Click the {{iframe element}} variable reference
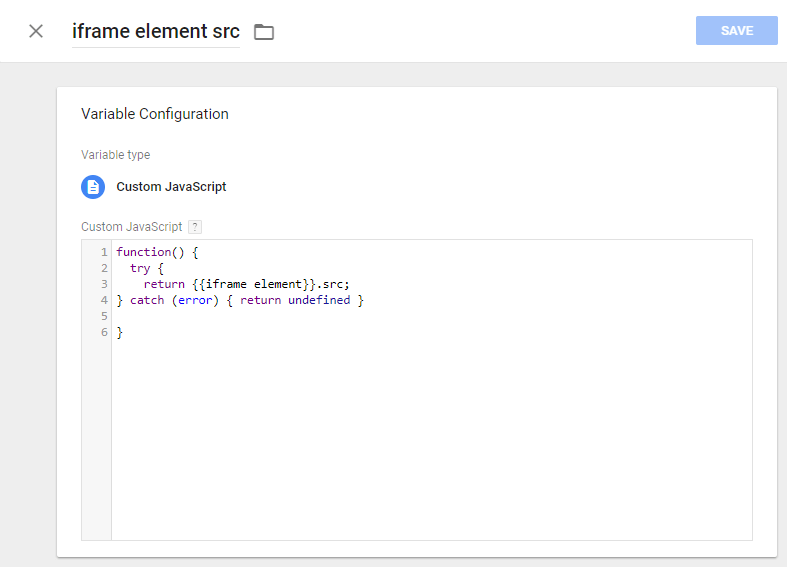The image size is (787, 567). point(253,284)
